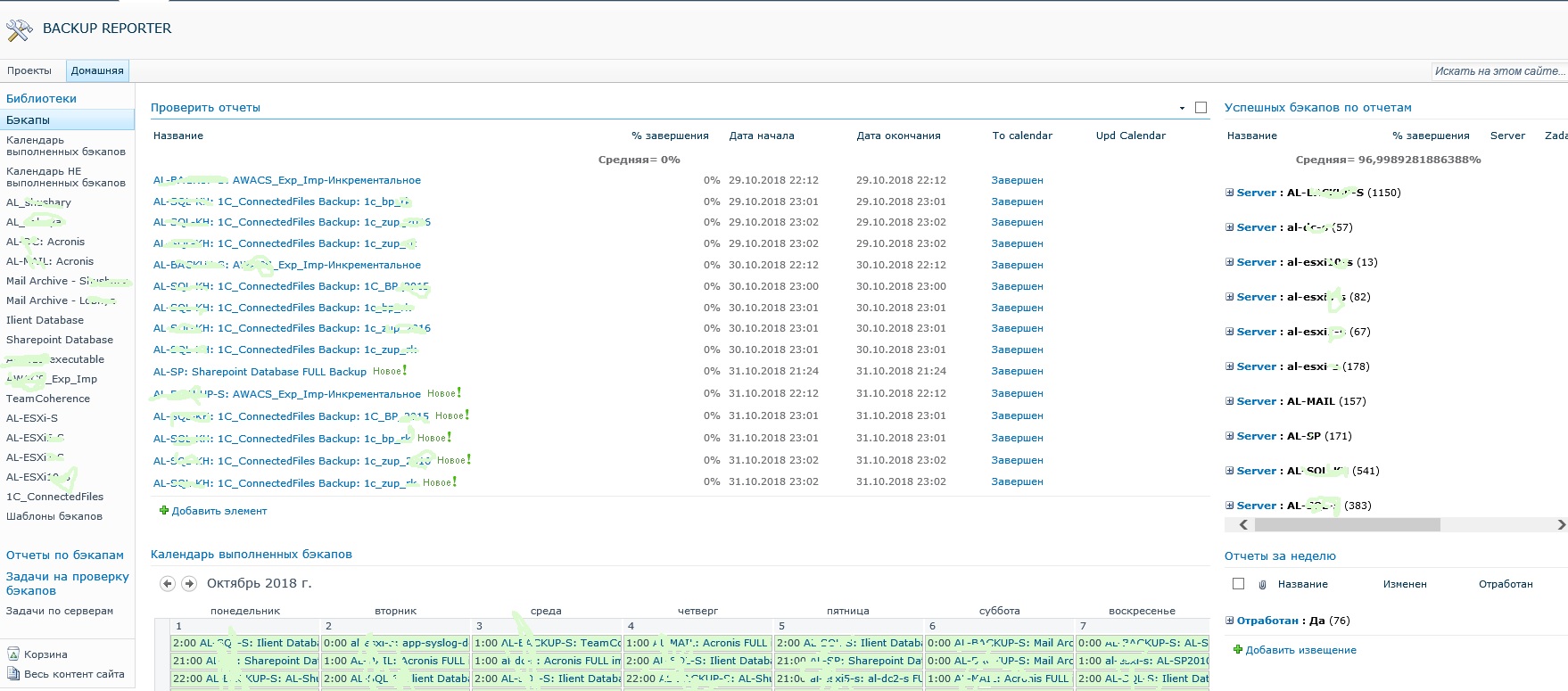Image resolution: width=1568 pixels, height=691 pixels.
Task: Sort by the Дата начала column header
Action: pyautogui.click(x=762, y=136)
